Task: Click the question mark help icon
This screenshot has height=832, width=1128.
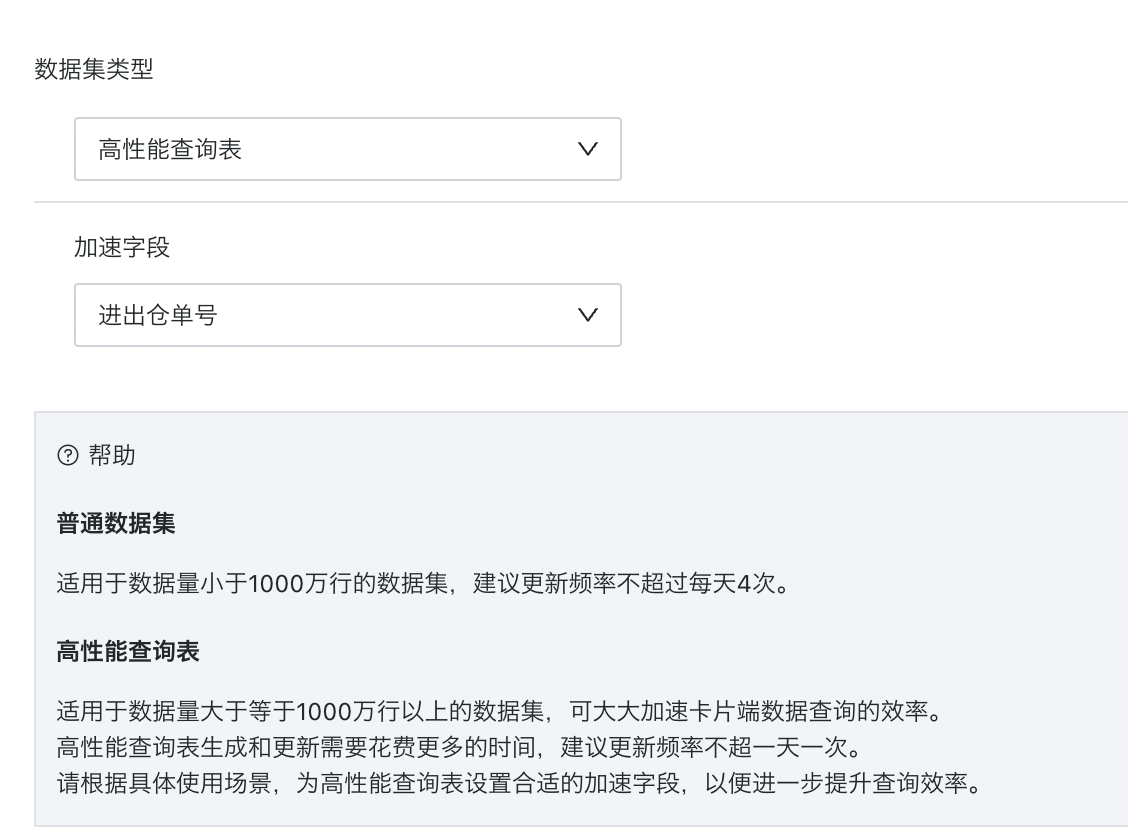Action: [68, 455]
